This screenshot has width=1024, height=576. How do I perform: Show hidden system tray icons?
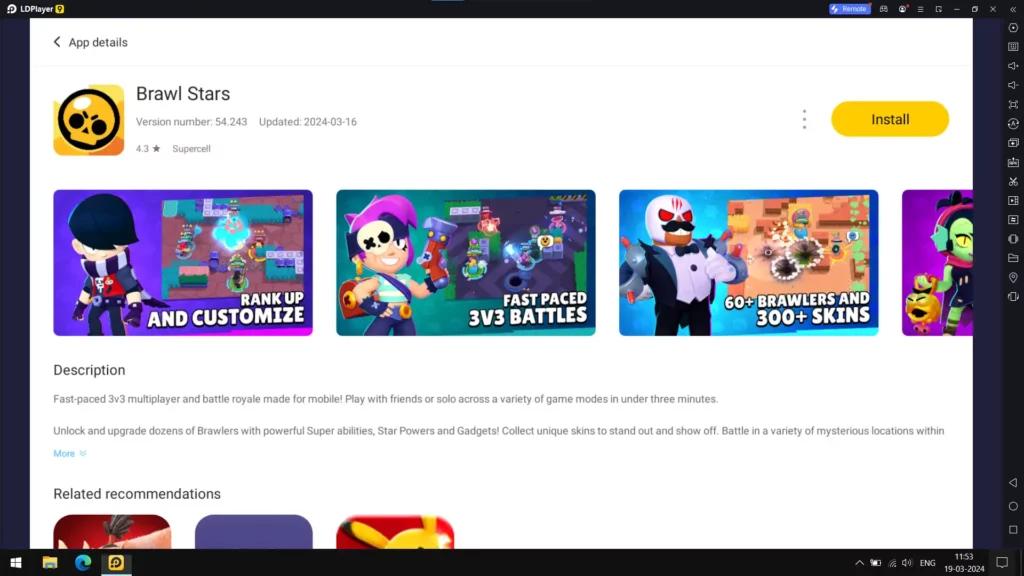pyautogui.click(x=859, y=563)
